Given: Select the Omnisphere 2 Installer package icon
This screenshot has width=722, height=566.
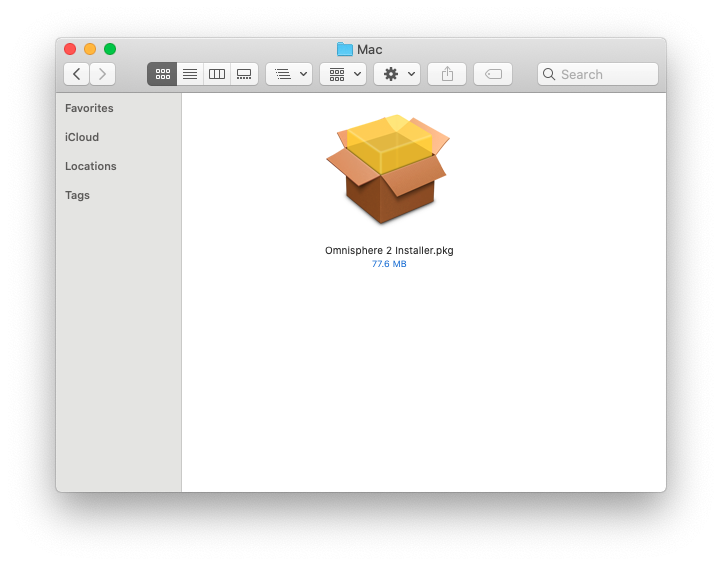Looking at the screenshot, I should 388,169.
